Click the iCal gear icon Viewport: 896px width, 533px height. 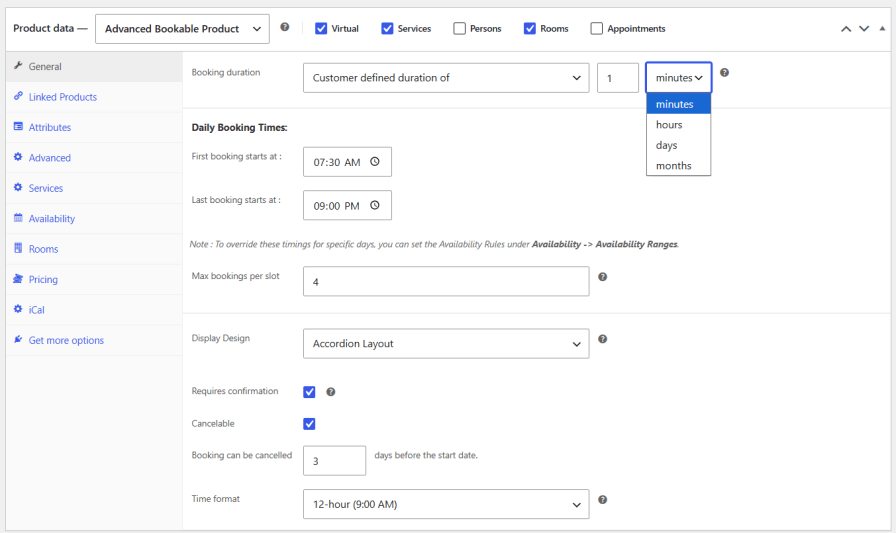18,308
